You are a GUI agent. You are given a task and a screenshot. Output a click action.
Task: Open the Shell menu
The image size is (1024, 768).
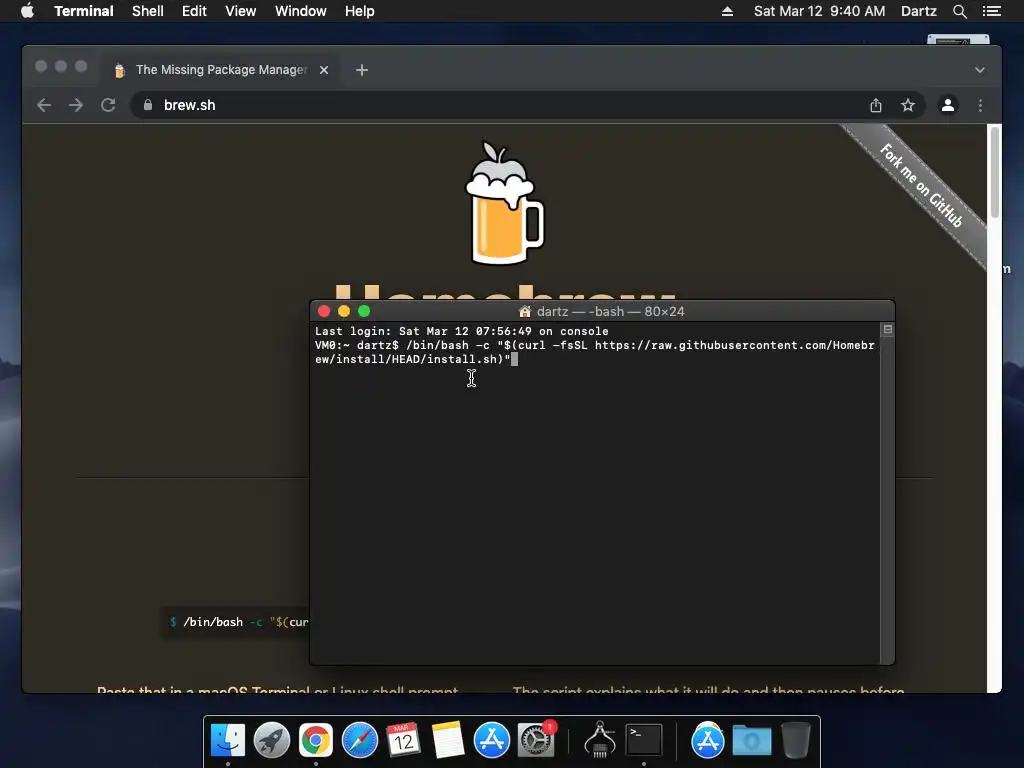pos(148,11)
